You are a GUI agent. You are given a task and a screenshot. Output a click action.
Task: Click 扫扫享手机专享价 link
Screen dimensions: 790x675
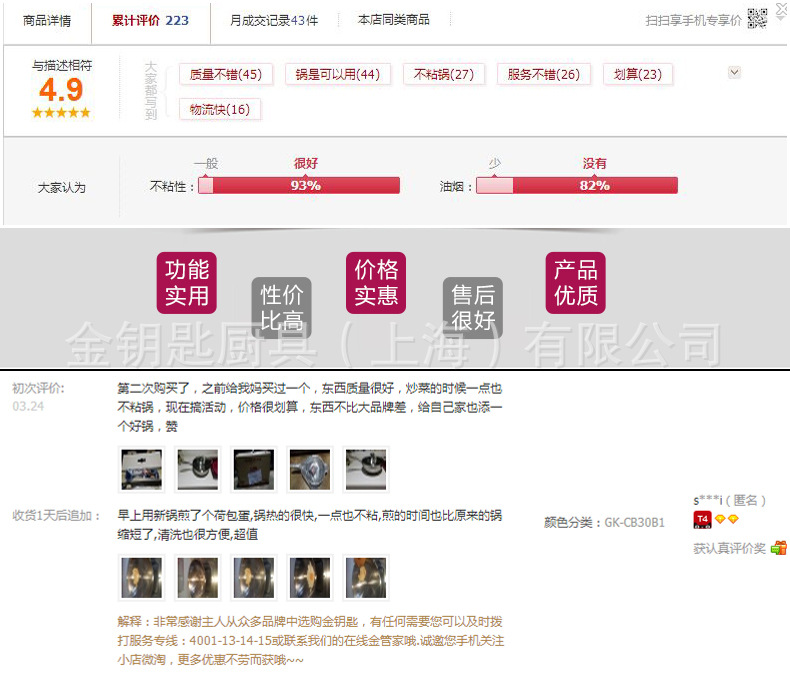pyautogui.click(x=693, y=20)
